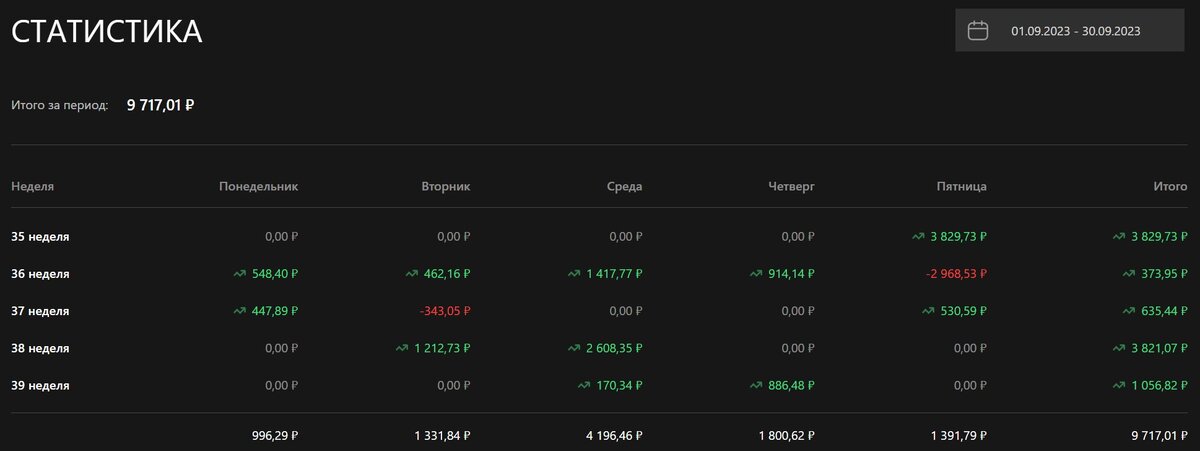Click the Wednesday value 2 608,35 ₽
The image size is (1200, 451).
click(x=614, y=348)
